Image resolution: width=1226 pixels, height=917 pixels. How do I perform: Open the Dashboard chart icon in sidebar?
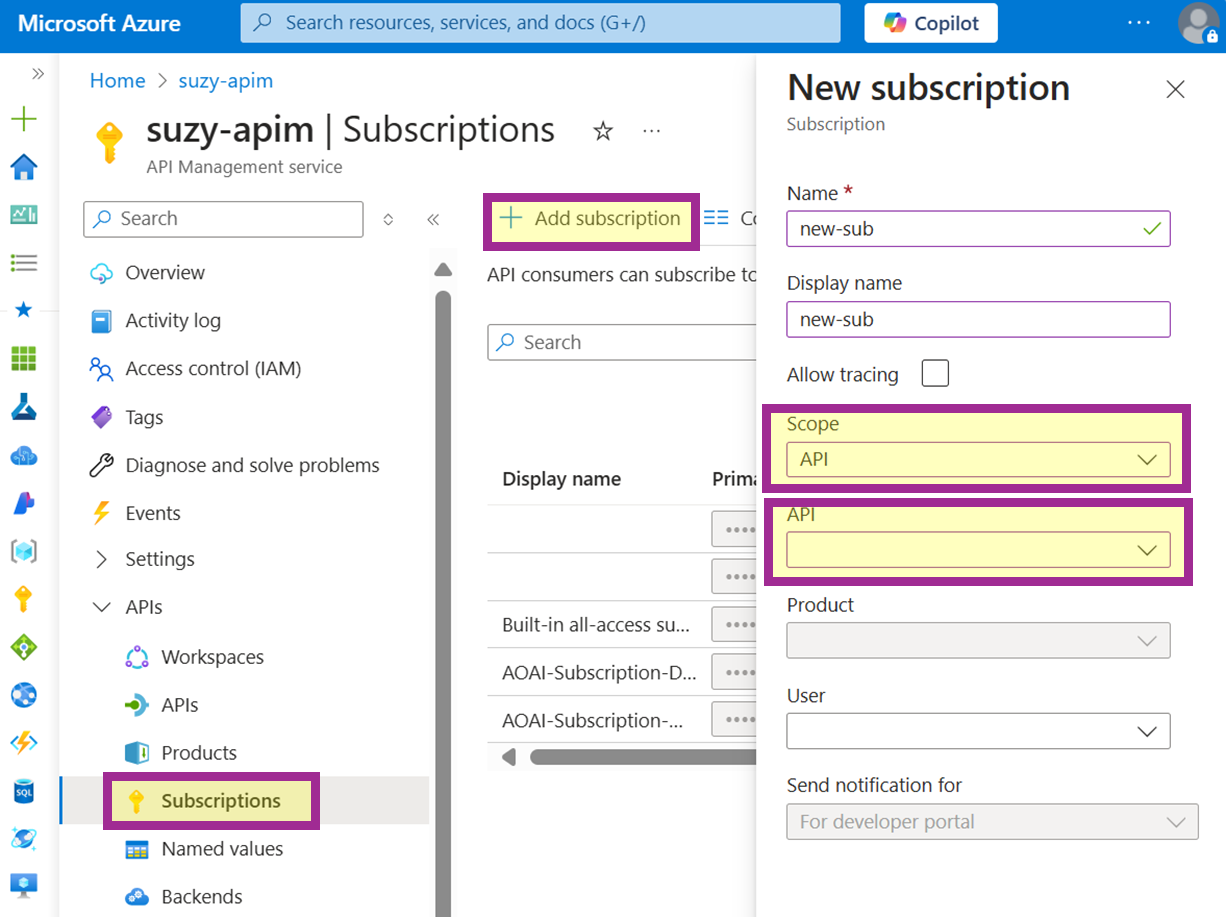24,214
